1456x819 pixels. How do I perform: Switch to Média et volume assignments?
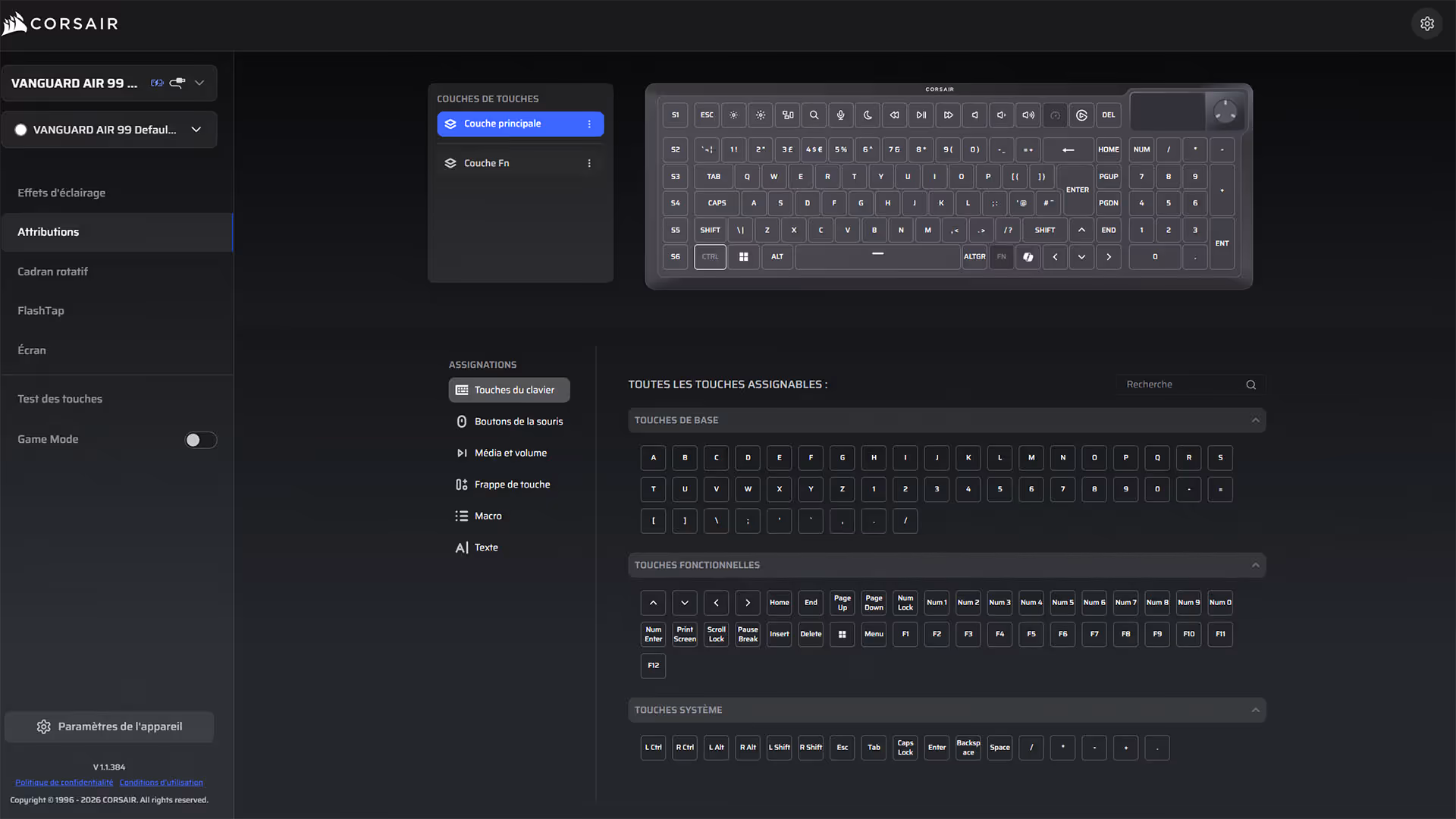pos(509,453)
